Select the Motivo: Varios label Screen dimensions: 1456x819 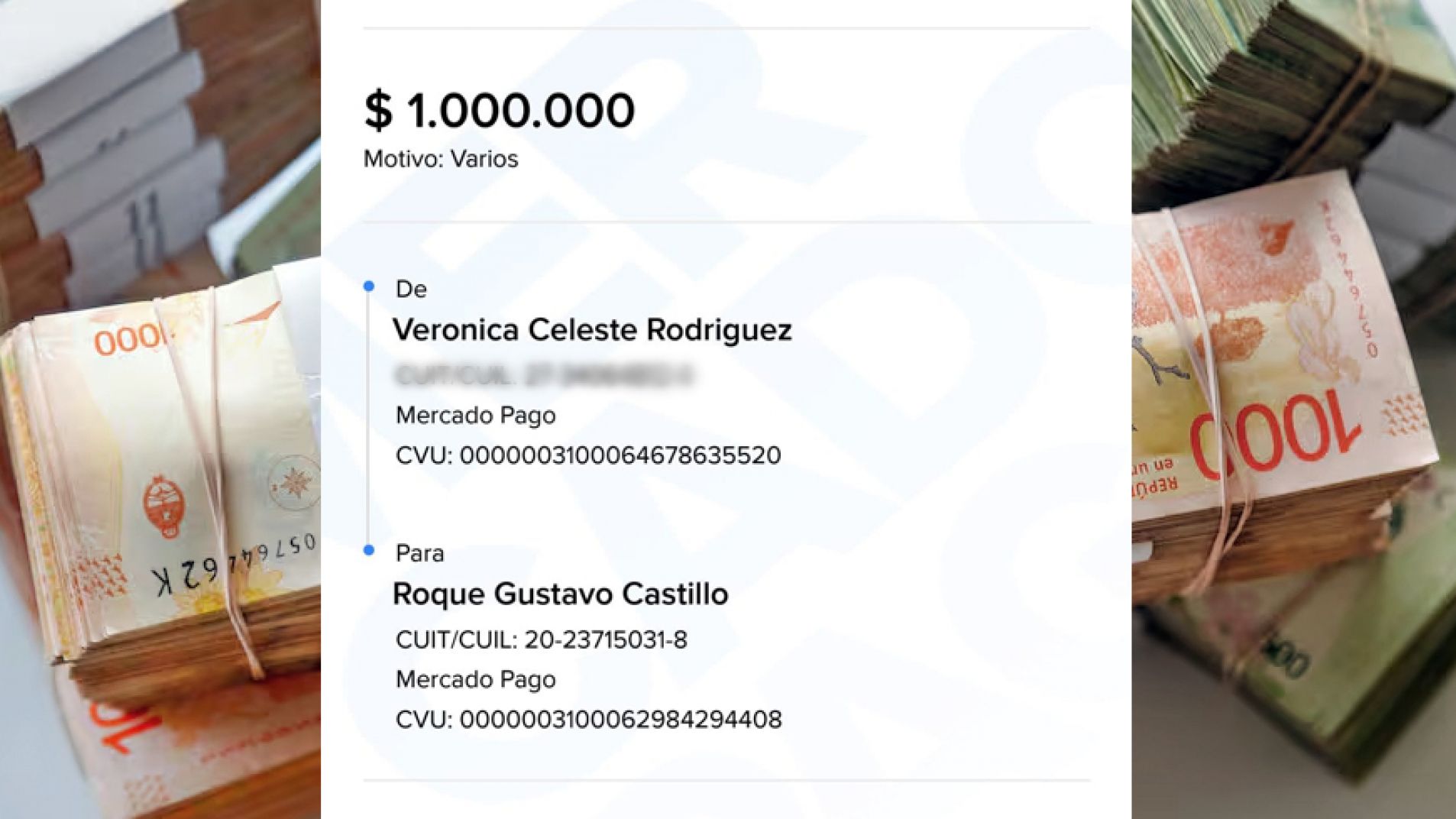(439, 160)
